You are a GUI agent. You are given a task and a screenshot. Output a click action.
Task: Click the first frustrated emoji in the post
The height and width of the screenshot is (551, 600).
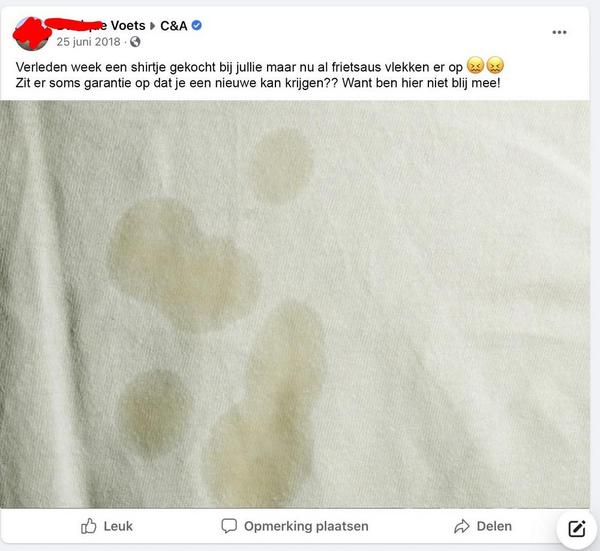[x=476, y=66]
